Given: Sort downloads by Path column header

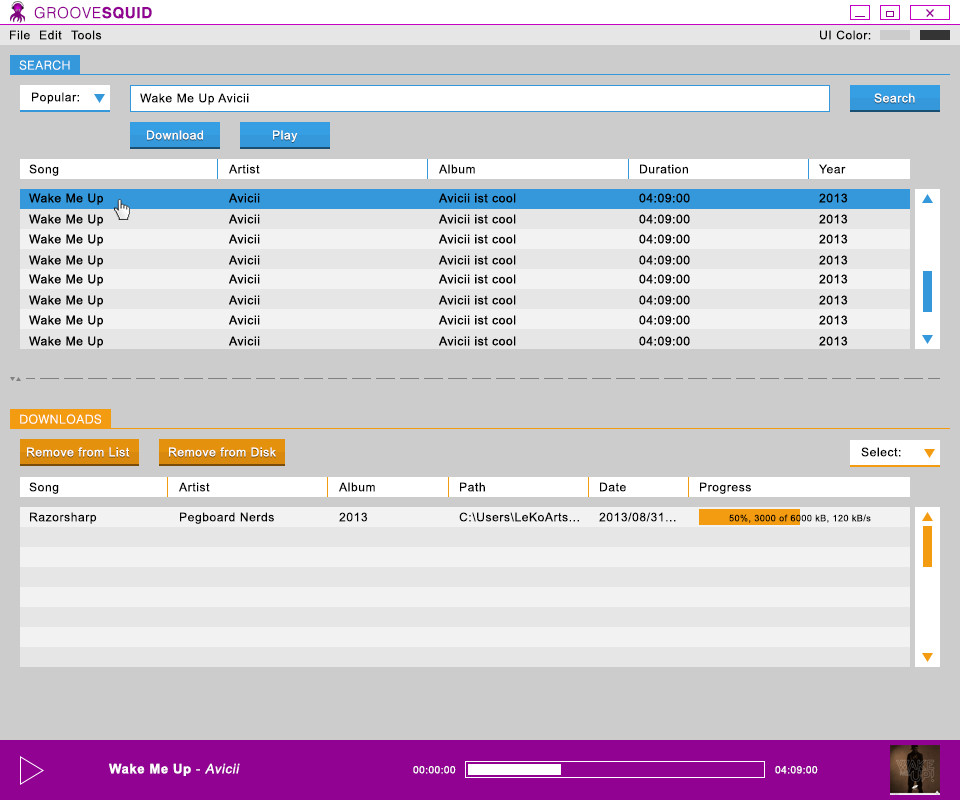Looking at the screenshot, I should (519, 487).
